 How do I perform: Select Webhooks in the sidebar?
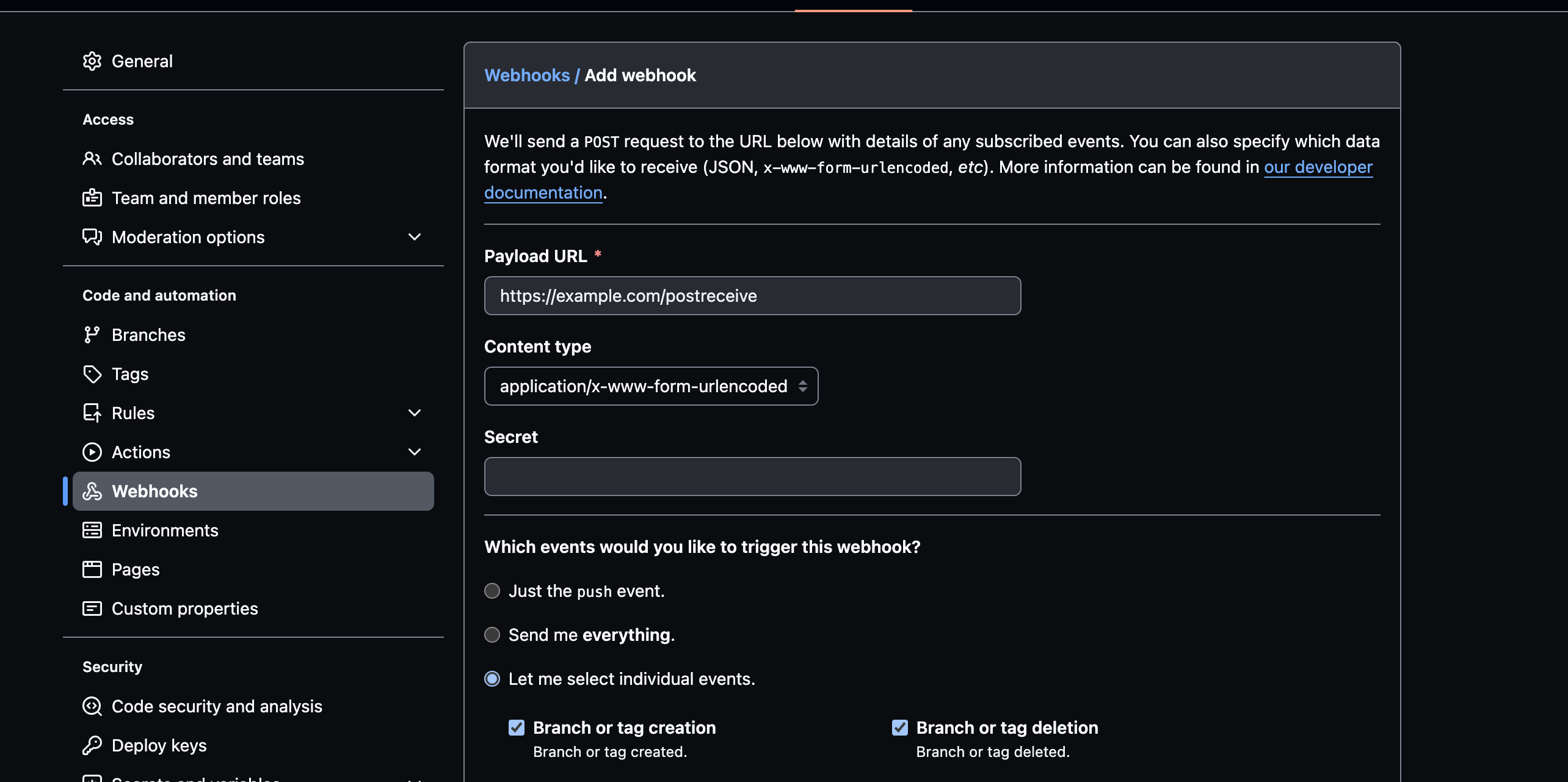(x=253, y=491)
